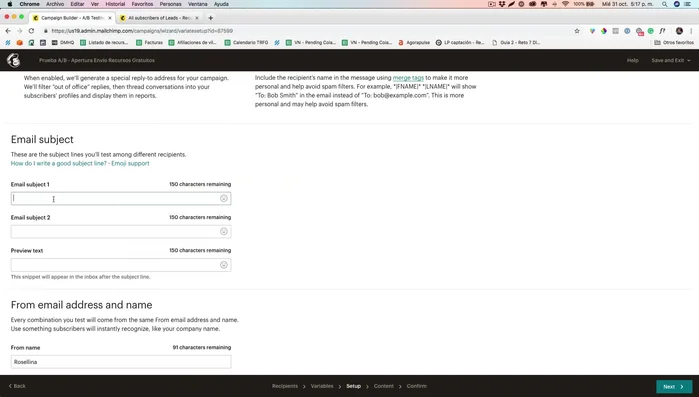
Task: Go to Confirm wizard step
Action: [417, 386]
